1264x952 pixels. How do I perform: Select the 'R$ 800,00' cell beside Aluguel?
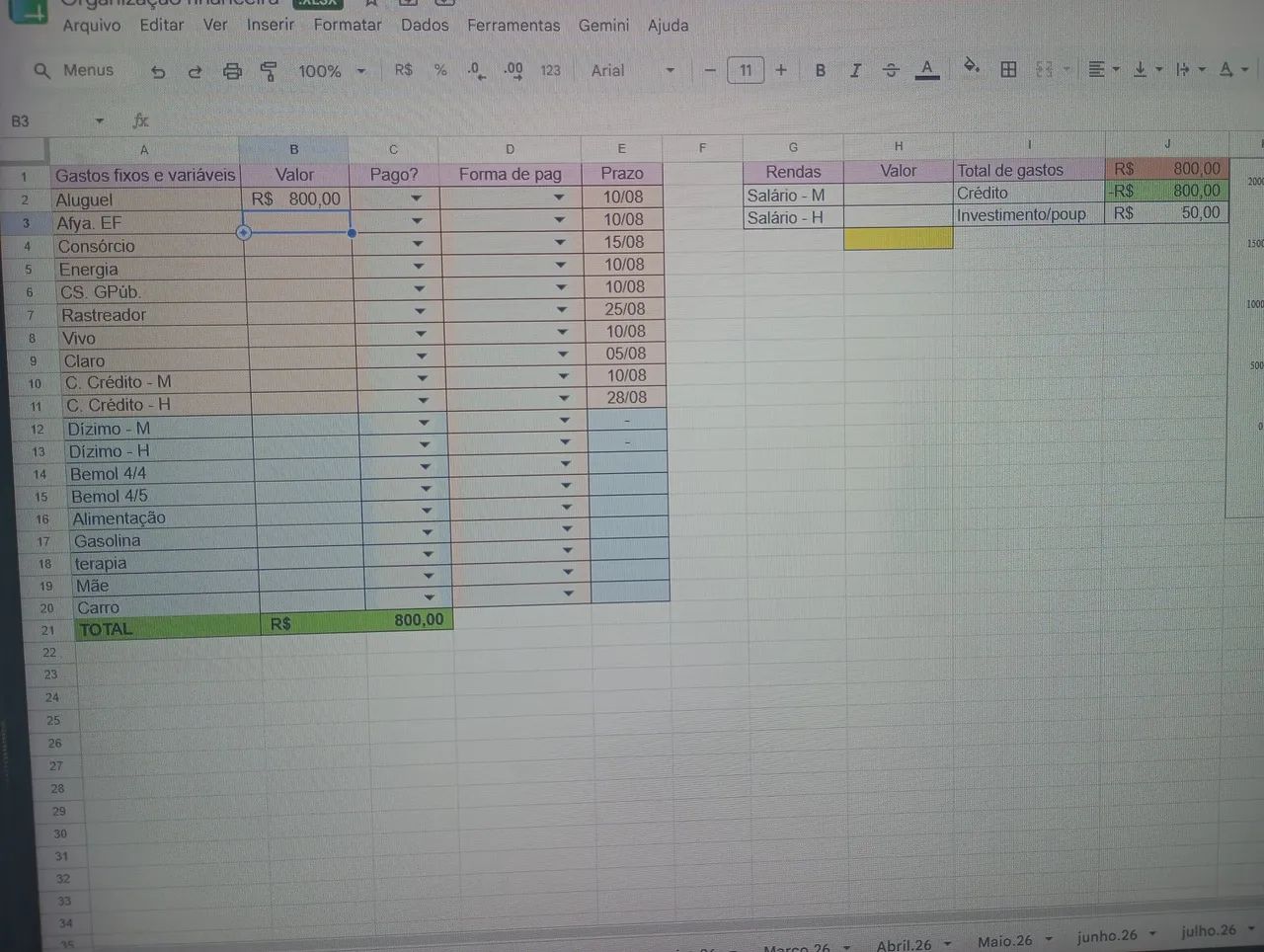tap(295, 198)
